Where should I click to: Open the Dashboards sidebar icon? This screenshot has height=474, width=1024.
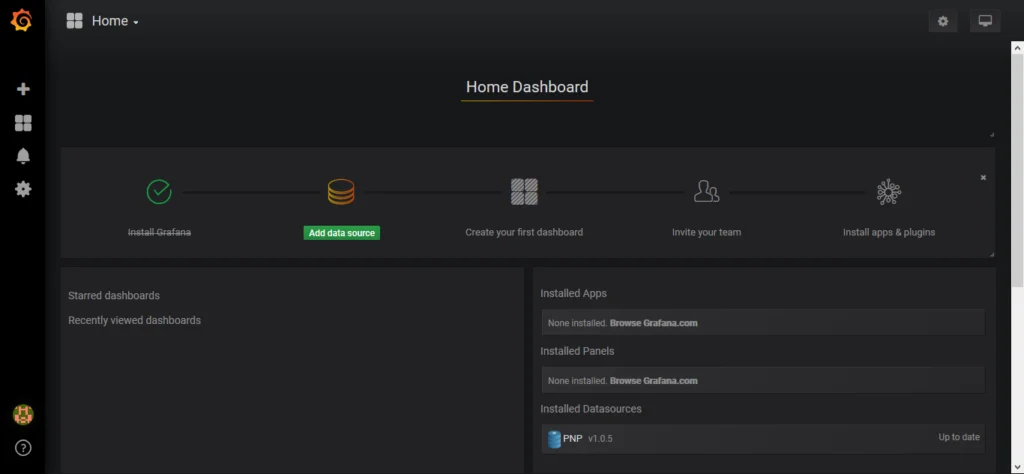click(x=23, y=123)
